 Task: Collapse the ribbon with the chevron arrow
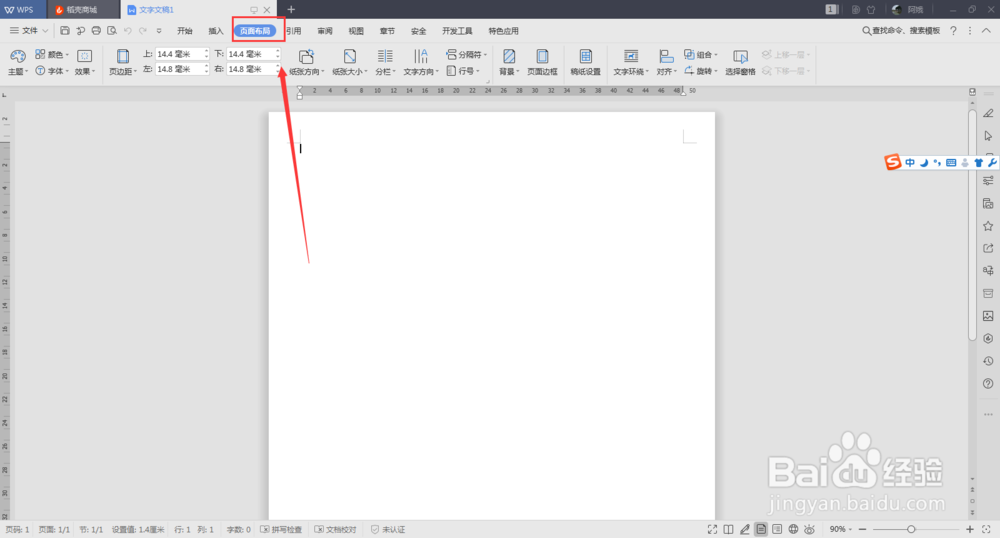pyautogui.click(x=986, y=31)
